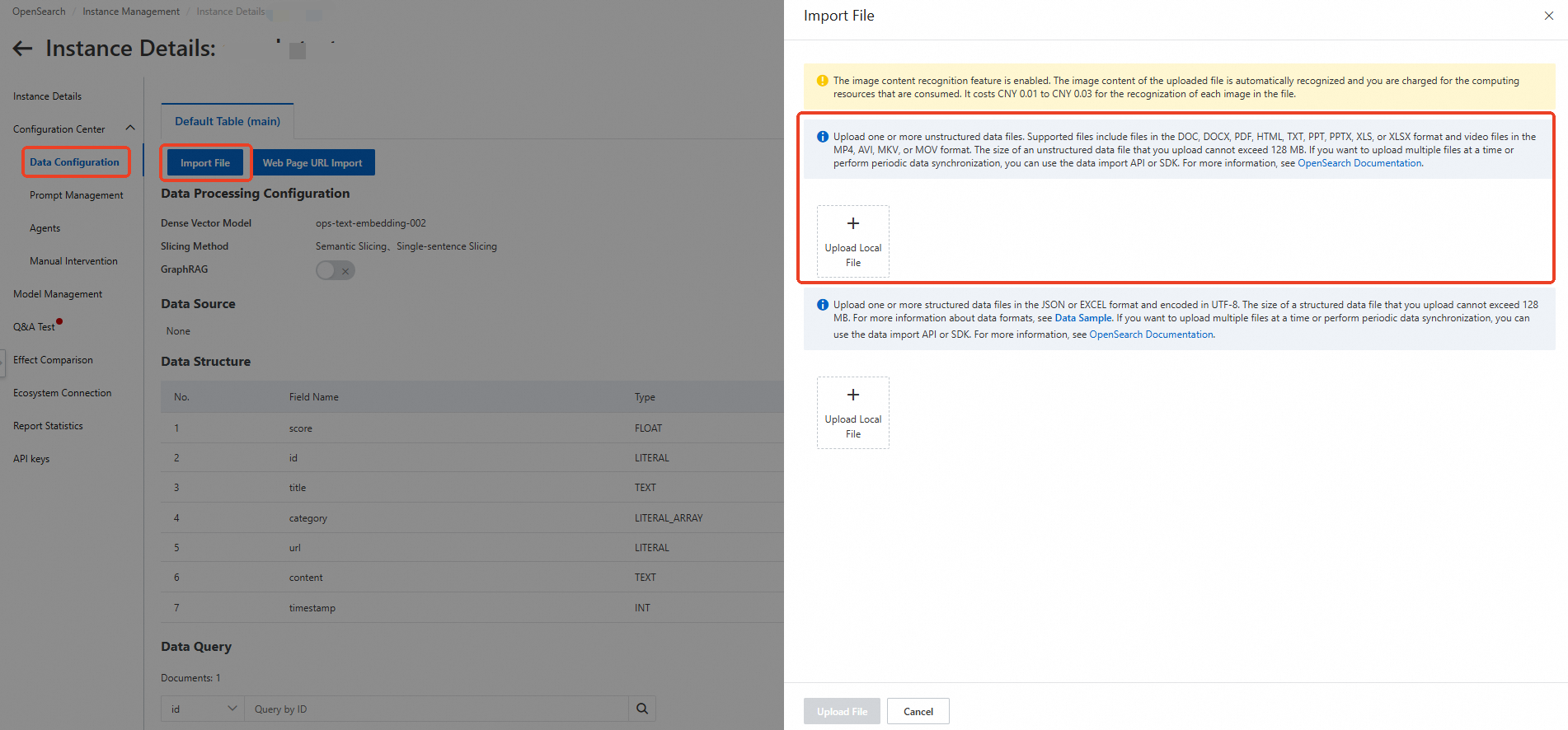The height and width of the screenshot is (730, 1568).
Task: Open Effect Comparison in the sidebar
Action: 53,360
